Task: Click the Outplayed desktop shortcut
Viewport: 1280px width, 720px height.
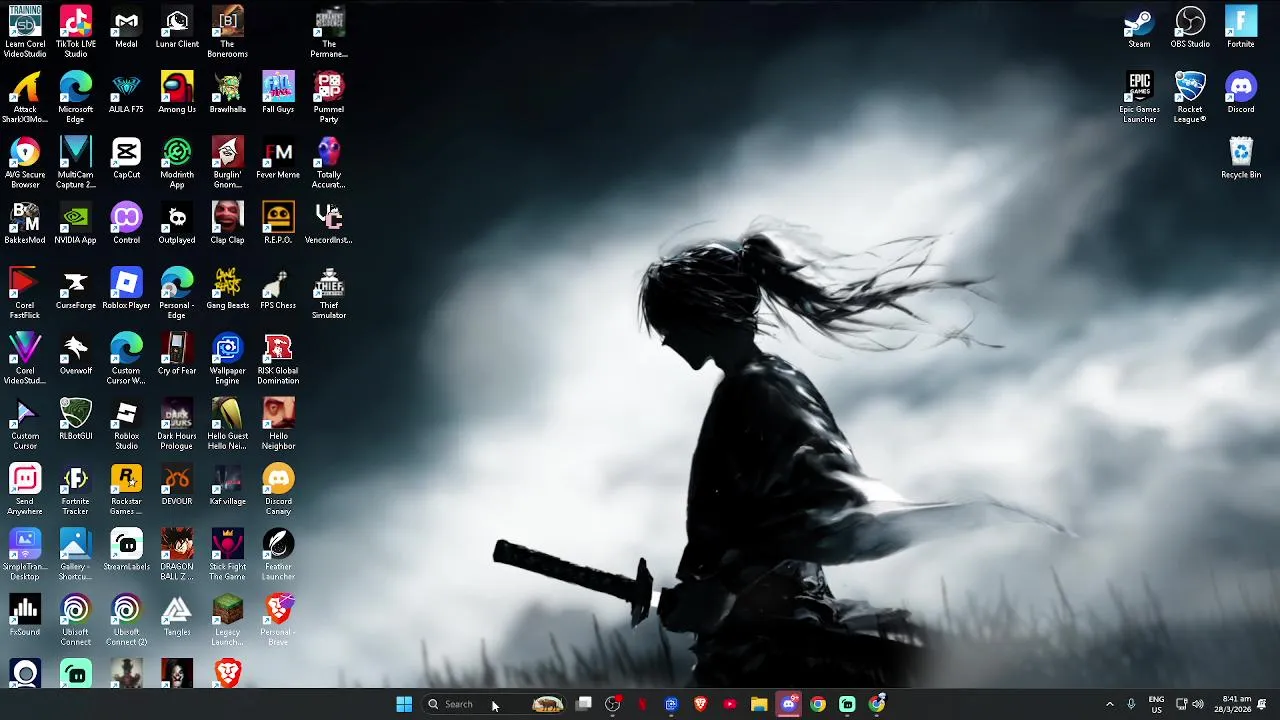Action: pyautogui.click(x=177, y=223)
